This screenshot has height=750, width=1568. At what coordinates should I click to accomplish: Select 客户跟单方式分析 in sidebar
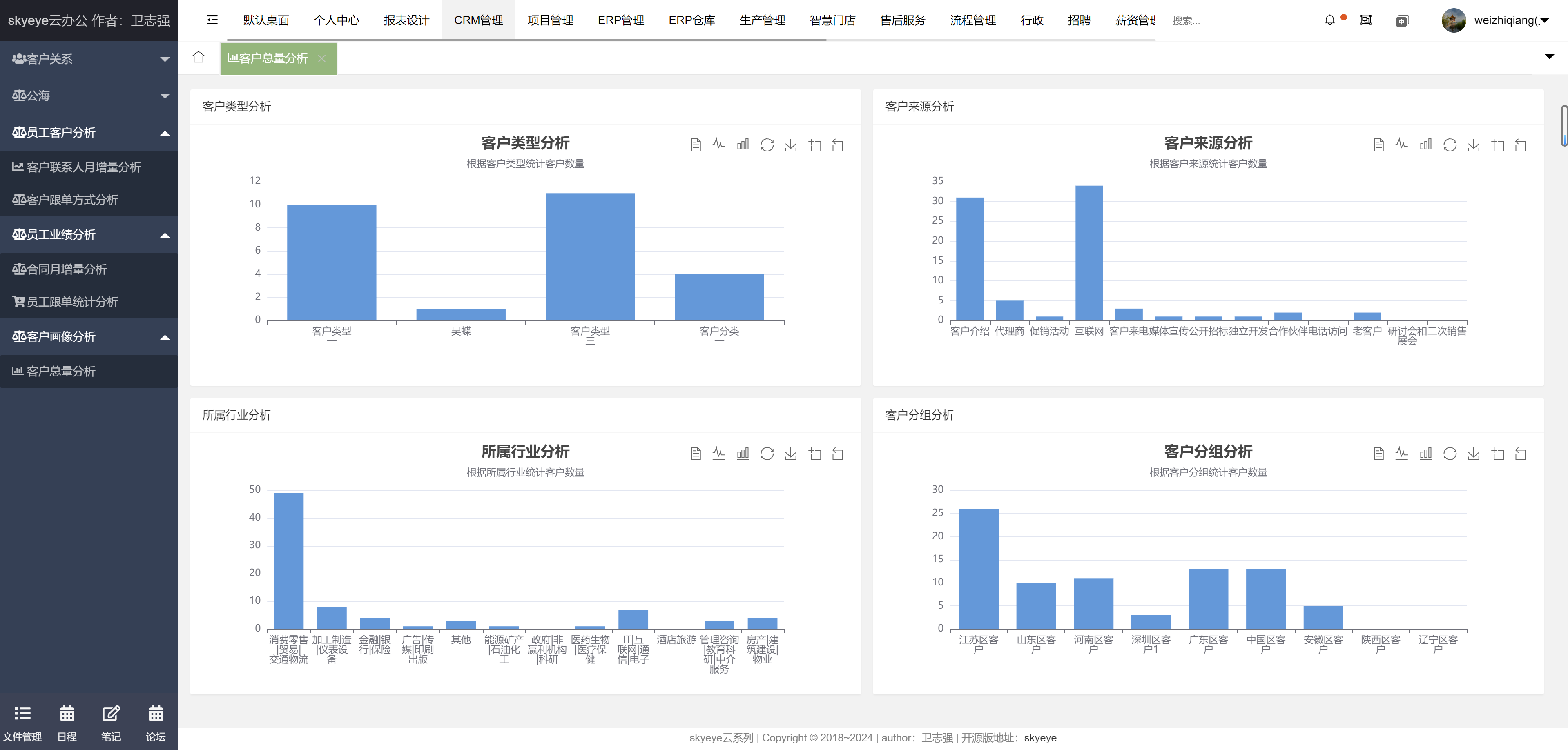pyautogui.click(x=72, y=200)
